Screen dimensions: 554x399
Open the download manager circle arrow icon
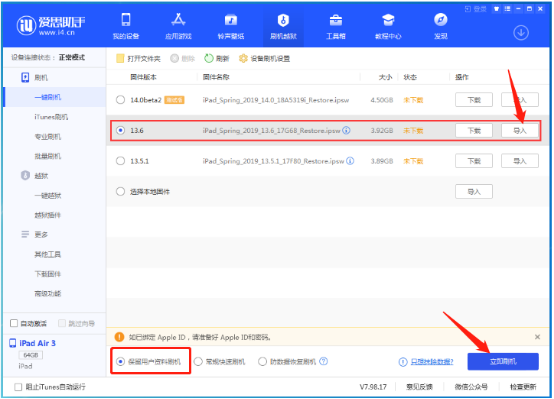click(521, 33)
